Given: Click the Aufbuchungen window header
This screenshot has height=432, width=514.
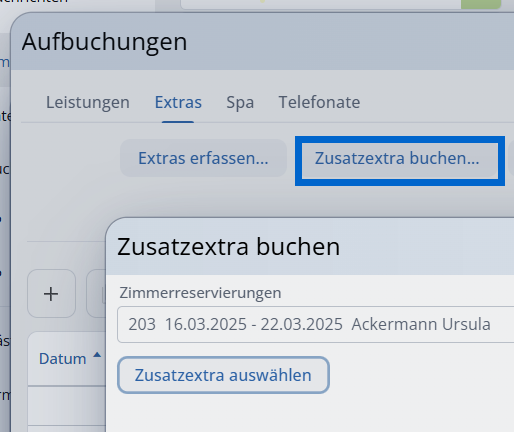Looking at the screenshot, I should [263, 42].
